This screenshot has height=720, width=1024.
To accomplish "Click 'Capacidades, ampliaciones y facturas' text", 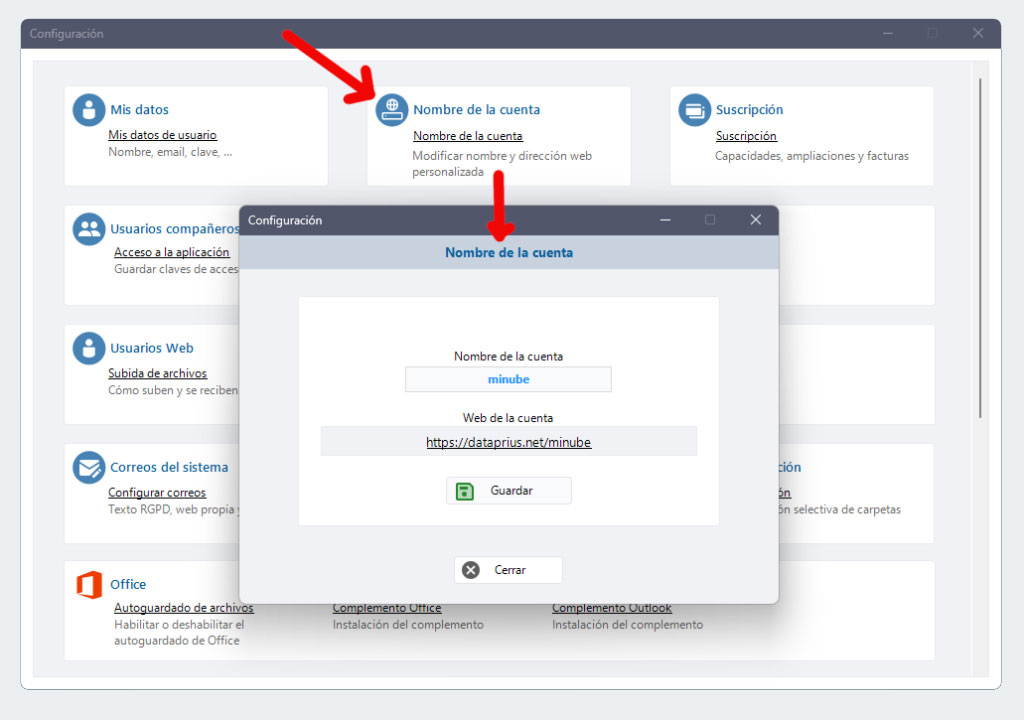I will point(812,156).
